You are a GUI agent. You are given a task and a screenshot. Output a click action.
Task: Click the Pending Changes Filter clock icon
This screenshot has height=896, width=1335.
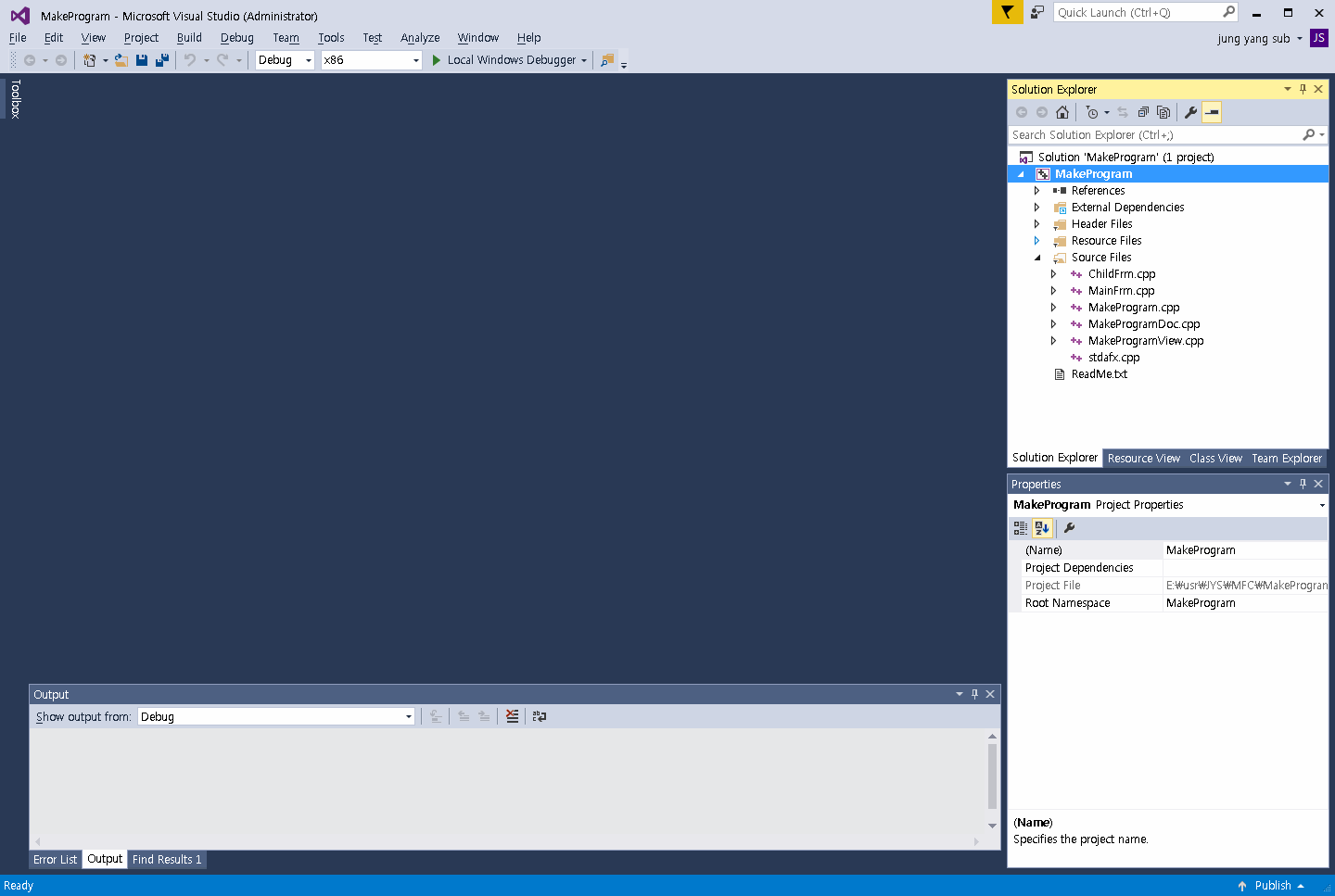click(x=1092, y=112)
